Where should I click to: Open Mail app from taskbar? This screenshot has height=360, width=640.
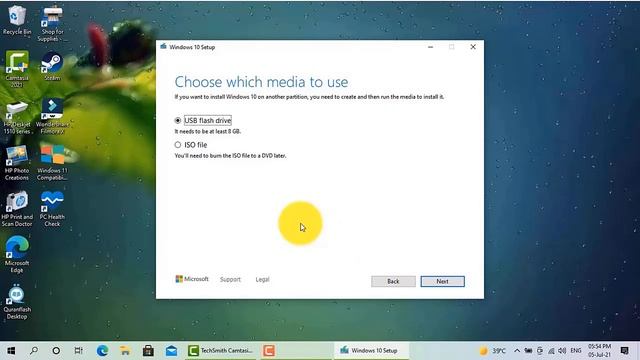point(171,351)
